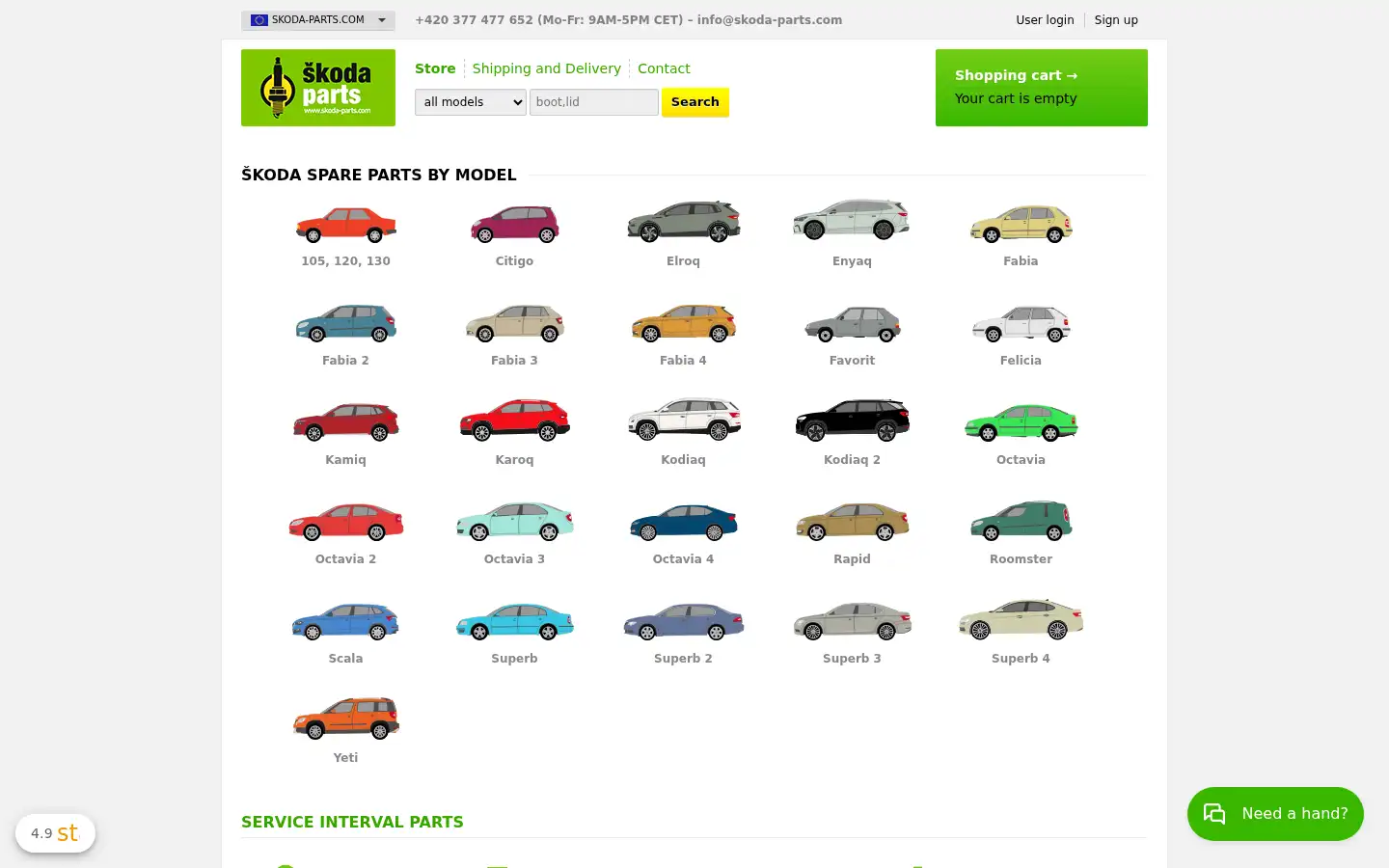Click the Octavia 3 text label
This screenshot has height=868, width=1389.
point(514,559)
